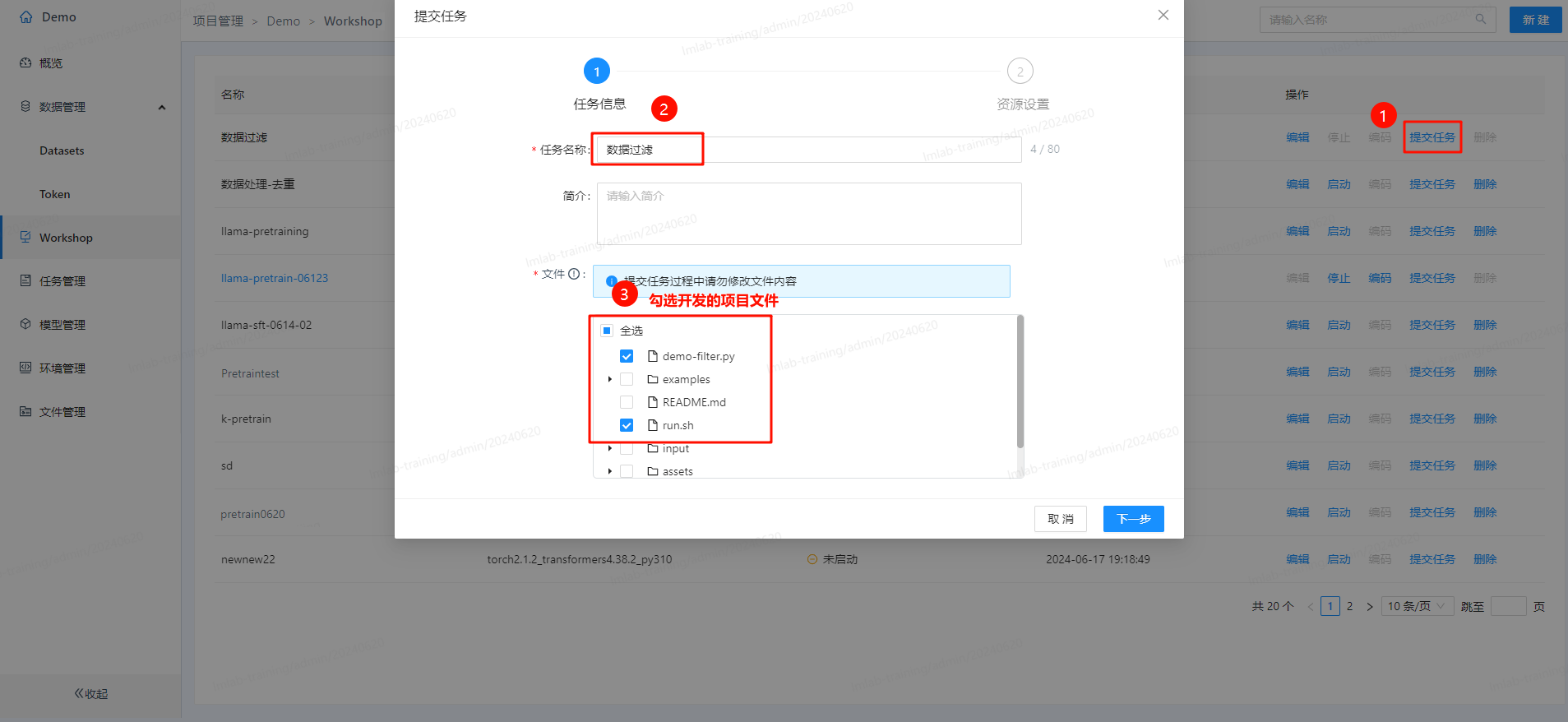The width and height of the screenshot is (1568, 722).
Task: Click the 取消 cancel button
Action: [1060, 519]
